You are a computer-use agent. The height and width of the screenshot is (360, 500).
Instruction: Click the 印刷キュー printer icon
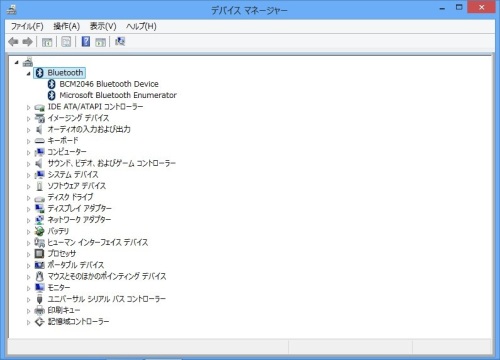39,310
